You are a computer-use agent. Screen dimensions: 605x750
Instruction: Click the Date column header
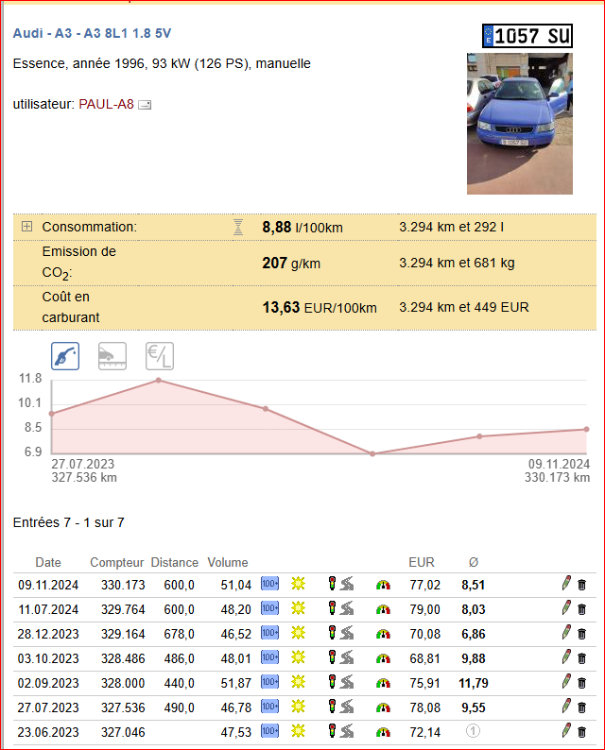(48, 562)
